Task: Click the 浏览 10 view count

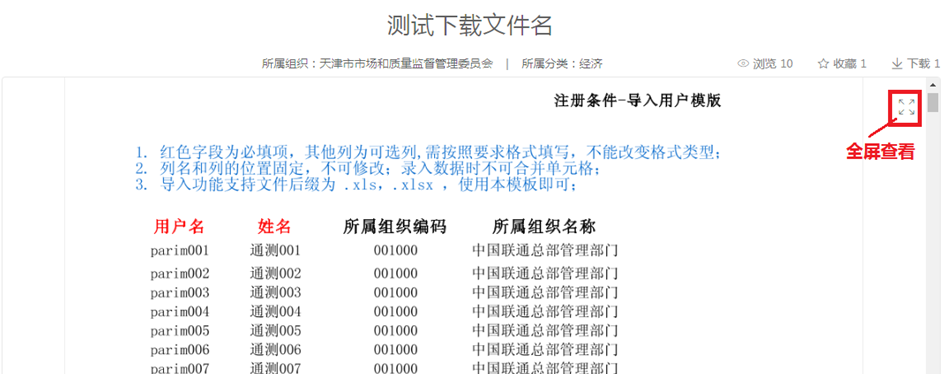Action: [773, 64]
